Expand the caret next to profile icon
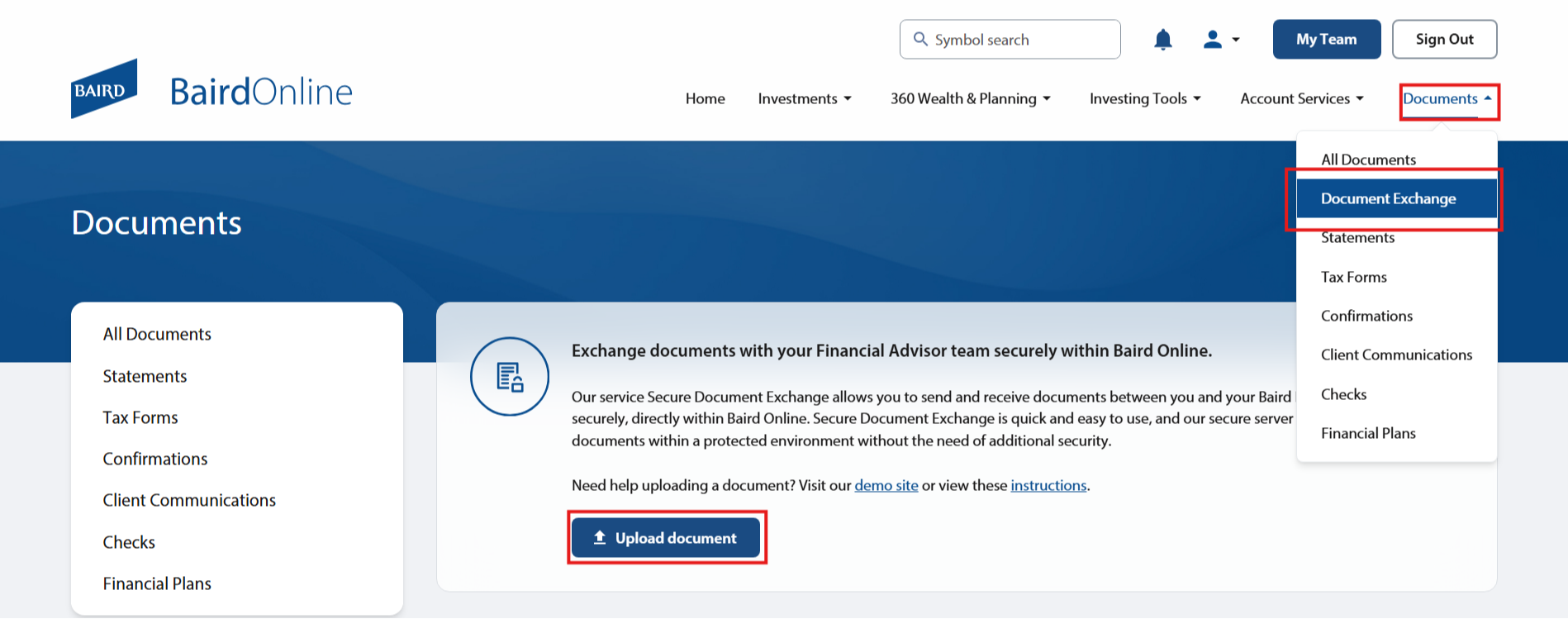The image size is (1568, 619). [x=1236, y=40]
